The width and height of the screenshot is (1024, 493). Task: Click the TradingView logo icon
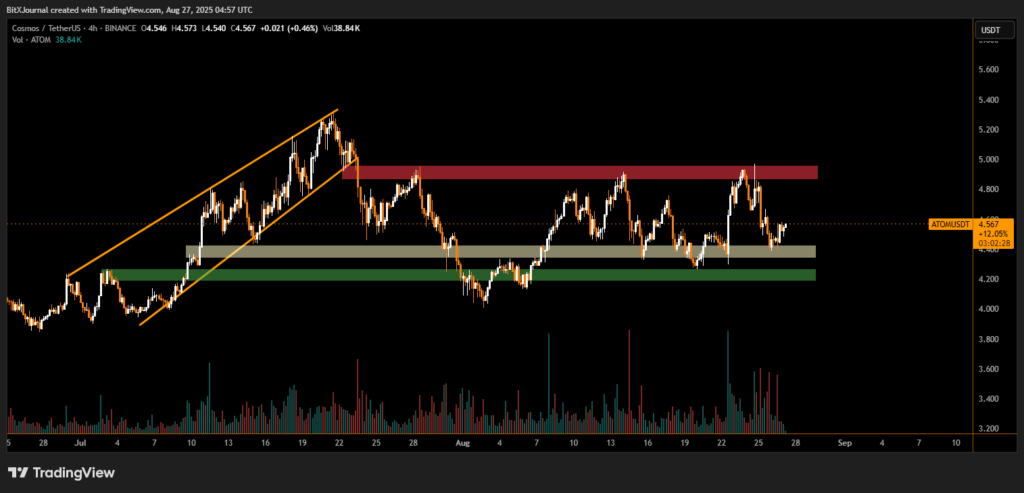coord(19,472)
